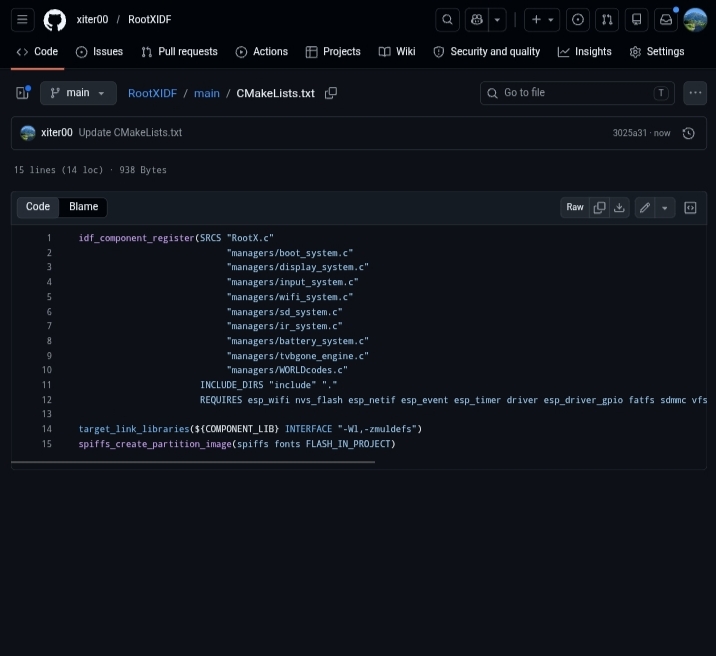Select the Code tab
The width and height of the screenshot is (716, 656).
pyautogui.click(x=37, y=52)
